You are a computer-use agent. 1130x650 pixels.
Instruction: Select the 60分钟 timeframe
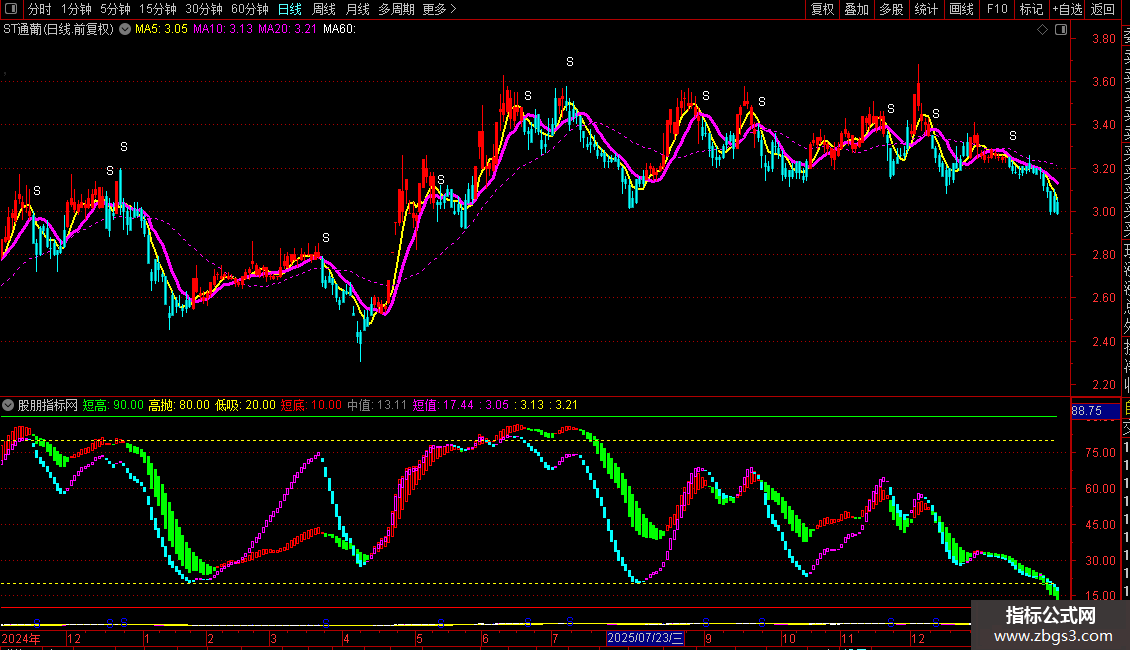(250, 10)
